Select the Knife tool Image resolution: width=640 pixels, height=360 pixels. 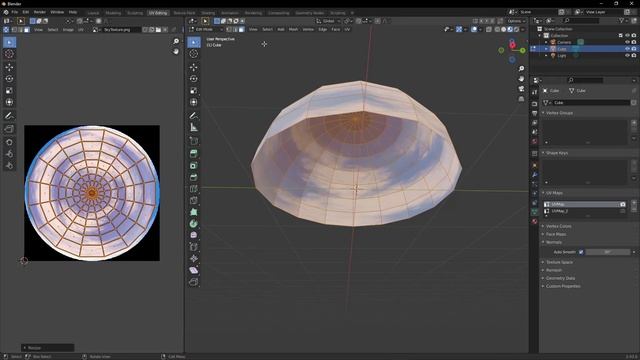tap(194, 200)
